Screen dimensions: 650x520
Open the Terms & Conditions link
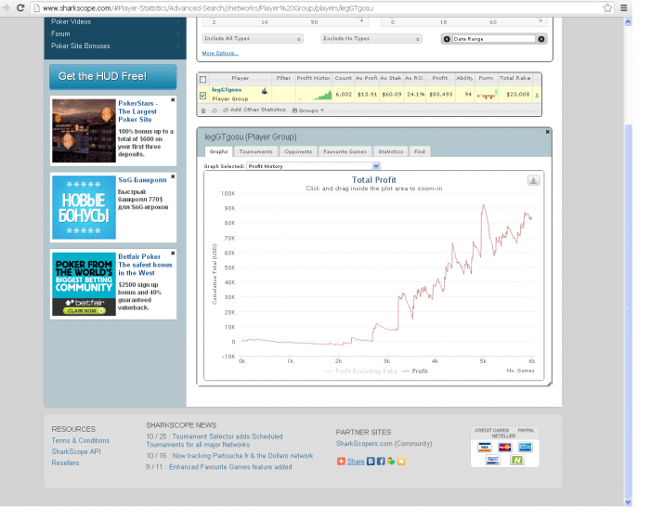80,440
